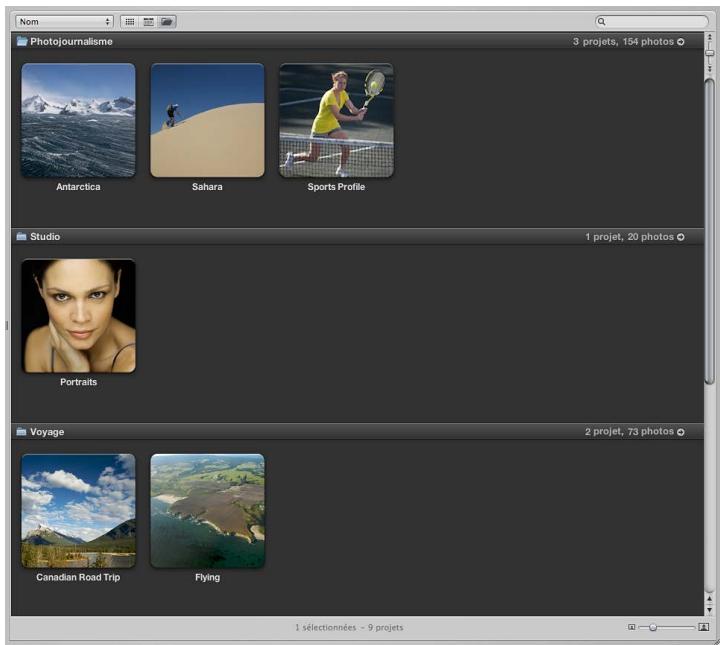Click the large thumbnail size icon
This screenshot has height=645, width=720.
[x=703, y=627]
